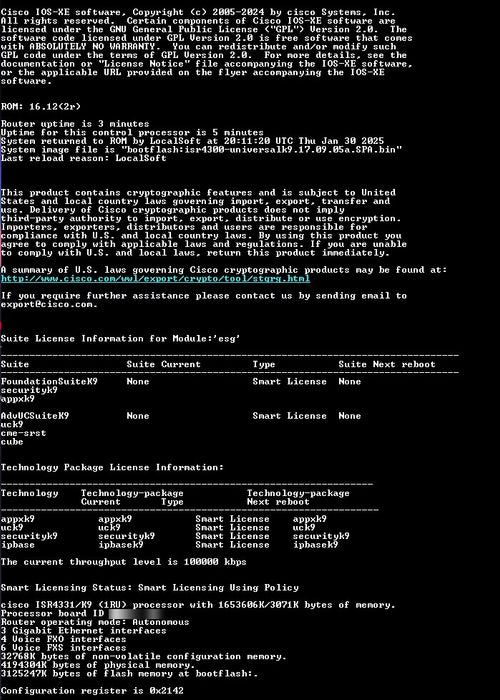Select the 'Technology Package License Information:' heading
500x700 pixels.
pyautogui.click(x=112, y=467)
